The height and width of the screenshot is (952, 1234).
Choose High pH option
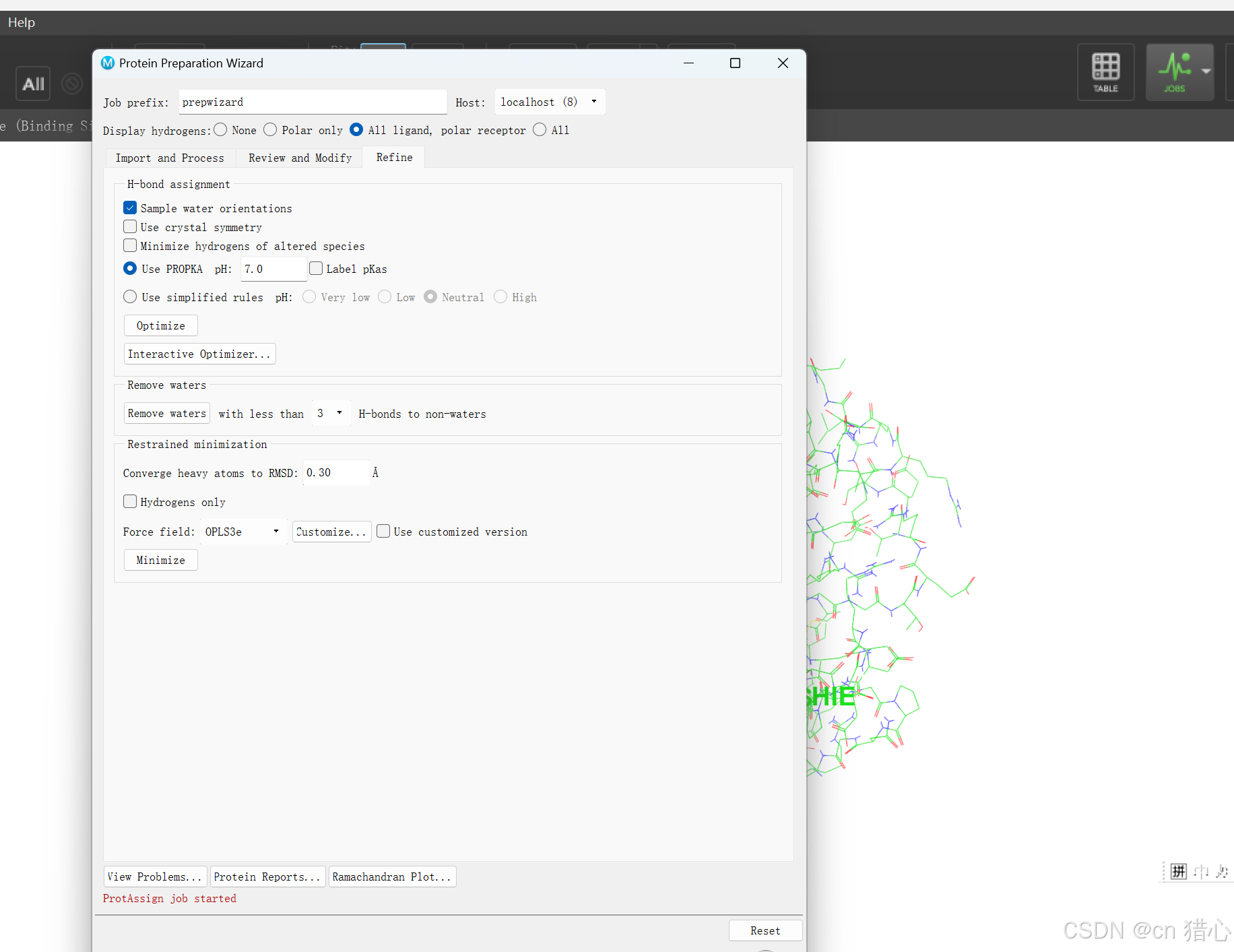[500, 296]
